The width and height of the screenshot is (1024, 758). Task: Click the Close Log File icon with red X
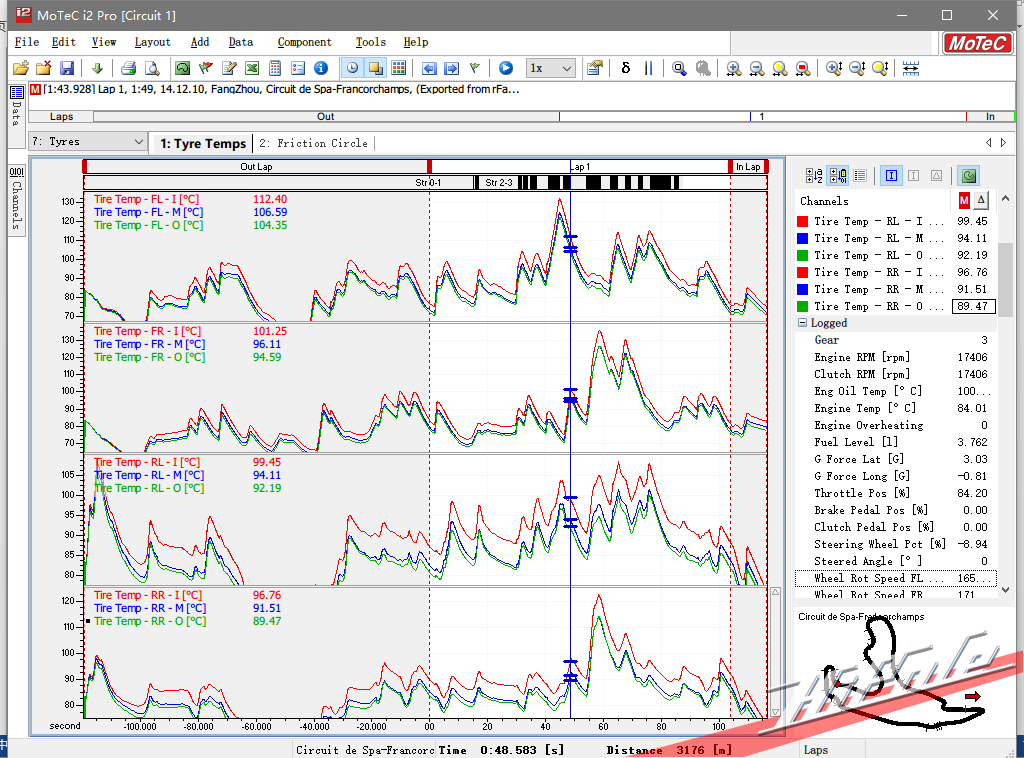pos(44,68)
